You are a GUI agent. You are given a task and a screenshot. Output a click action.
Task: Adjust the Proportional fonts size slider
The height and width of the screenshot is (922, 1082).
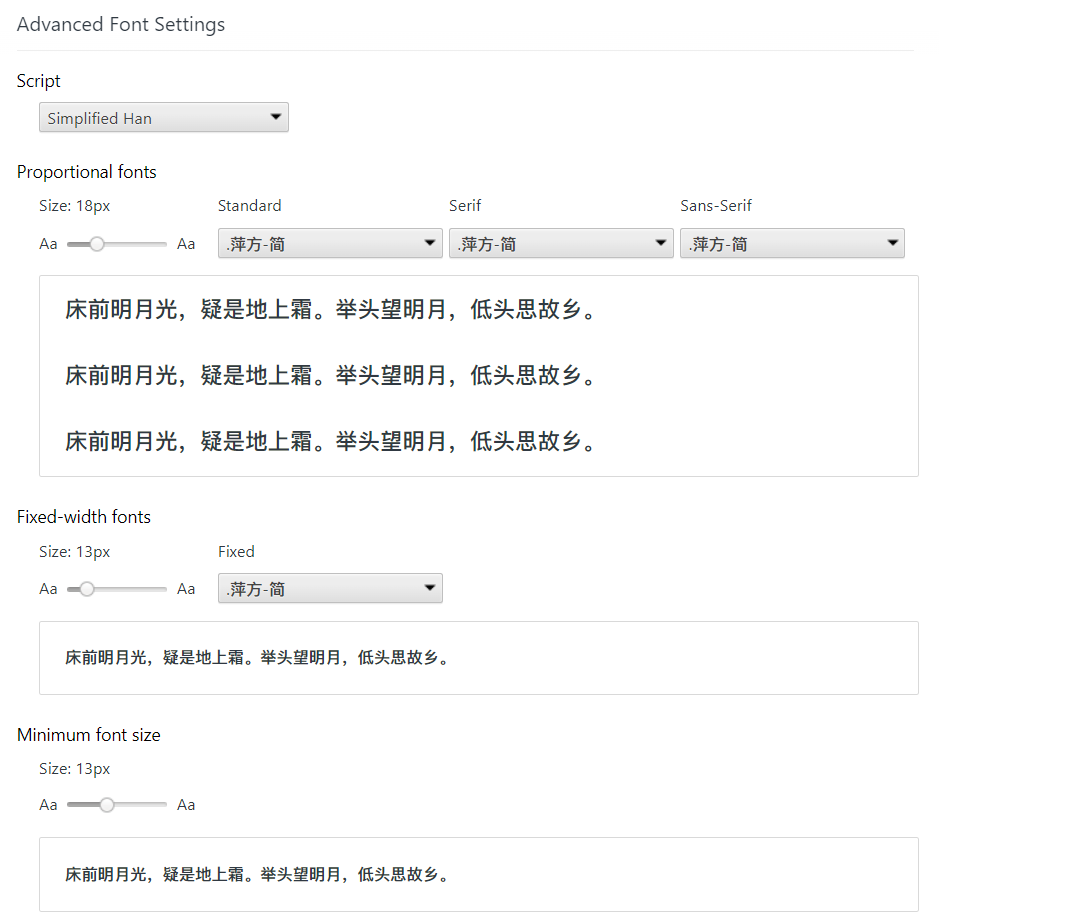pos(117,244)
